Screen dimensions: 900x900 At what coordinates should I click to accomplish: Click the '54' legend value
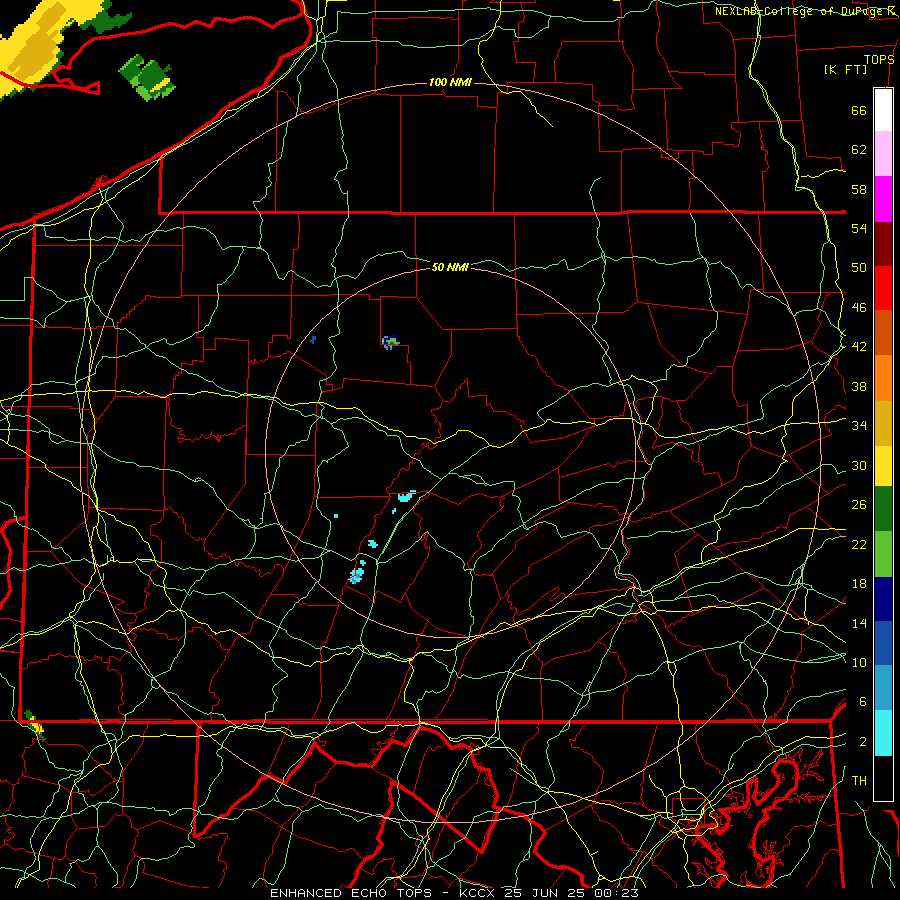(859, 228)
